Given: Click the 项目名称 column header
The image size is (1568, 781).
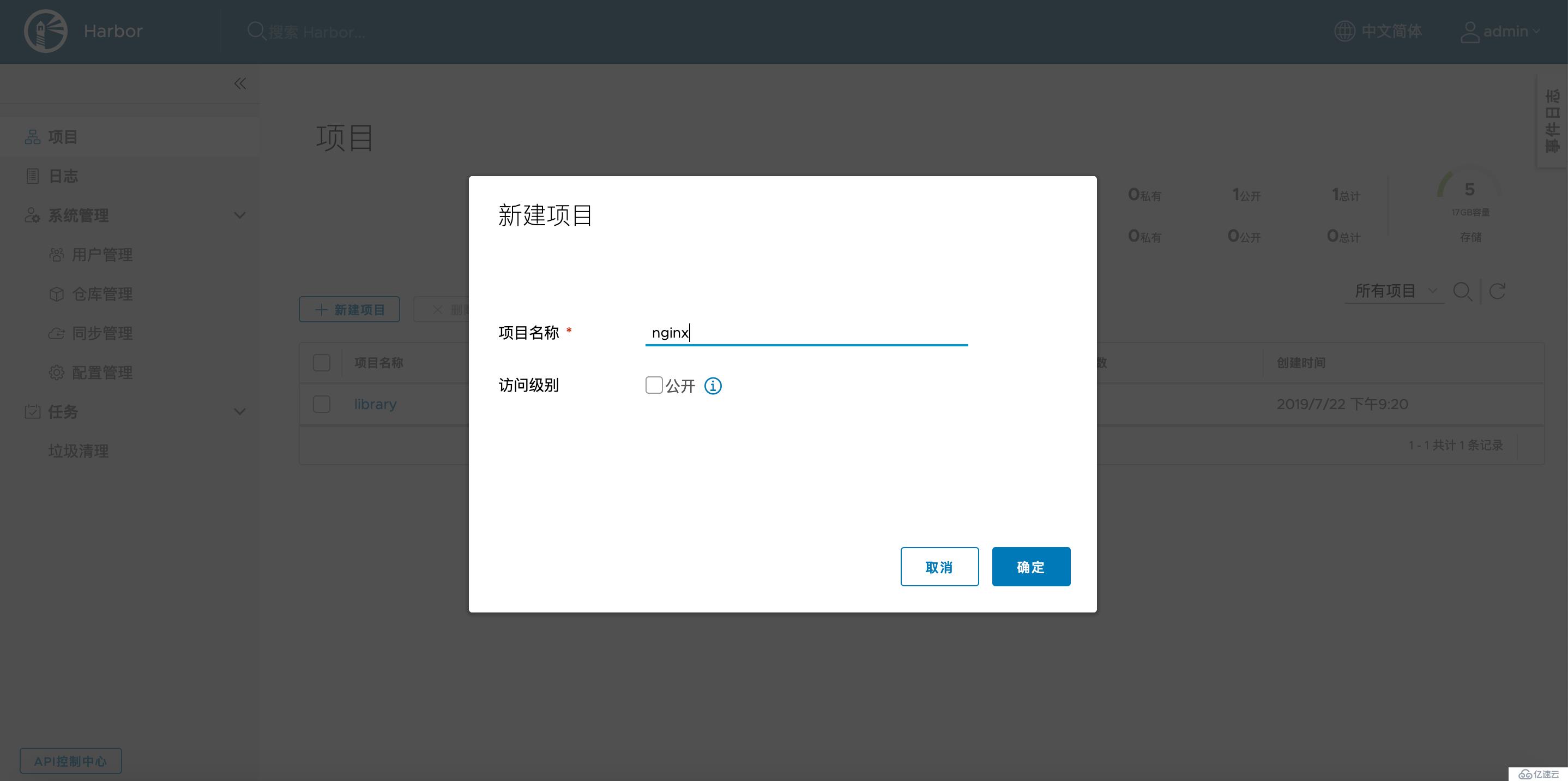Looking at the screenshot, I should coord(378,363).
